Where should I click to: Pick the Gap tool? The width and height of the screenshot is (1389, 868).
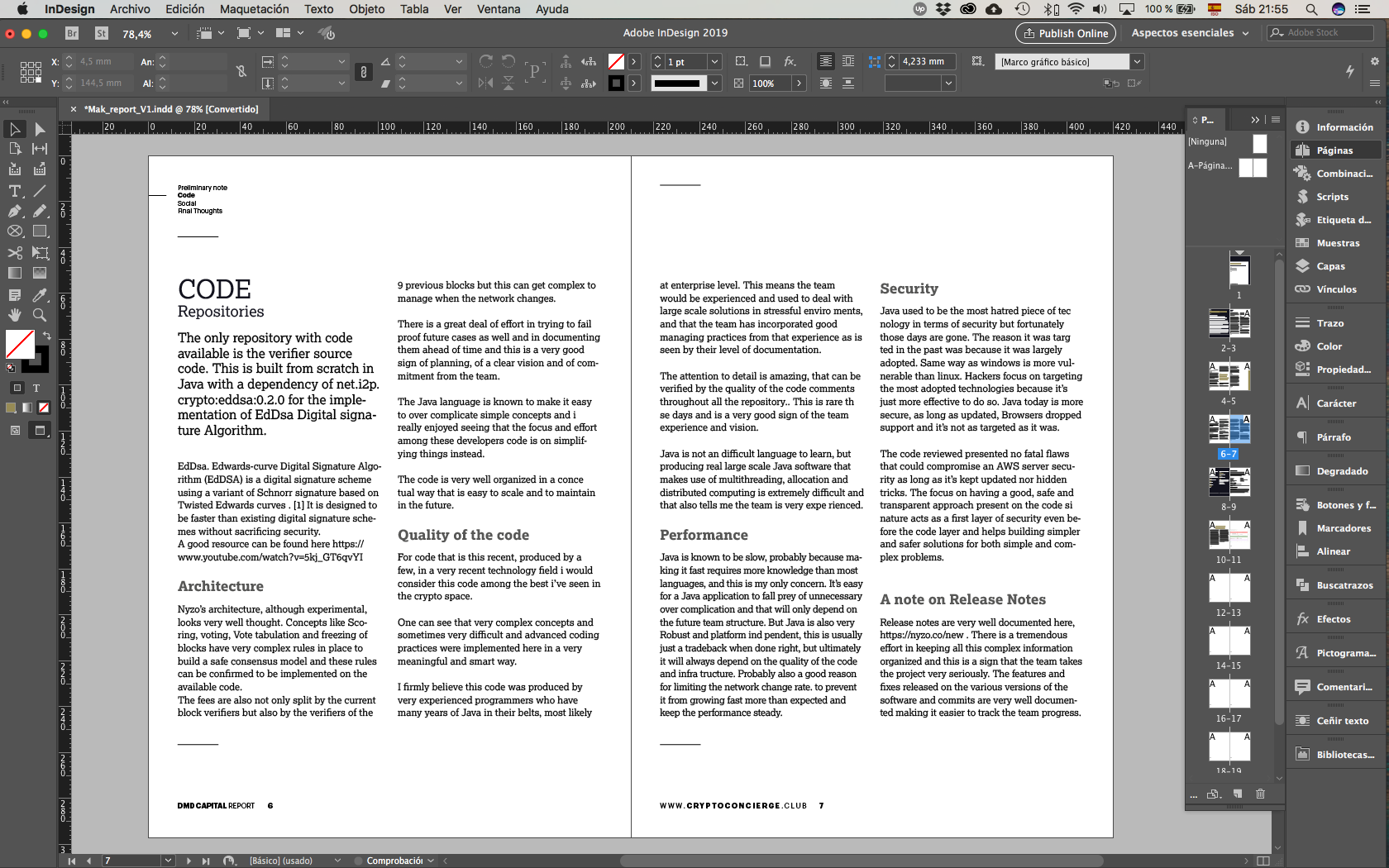pyautogui.click(x=40, y=149)
